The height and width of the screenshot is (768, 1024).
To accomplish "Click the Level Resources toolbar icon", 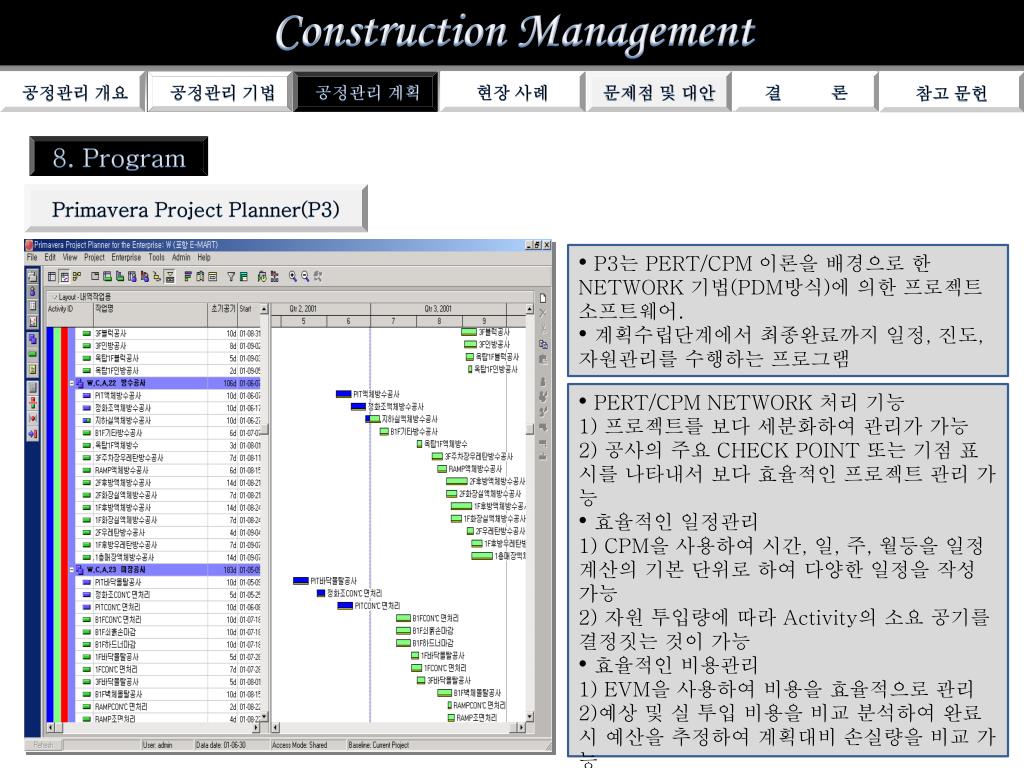I will pos(274,276).
